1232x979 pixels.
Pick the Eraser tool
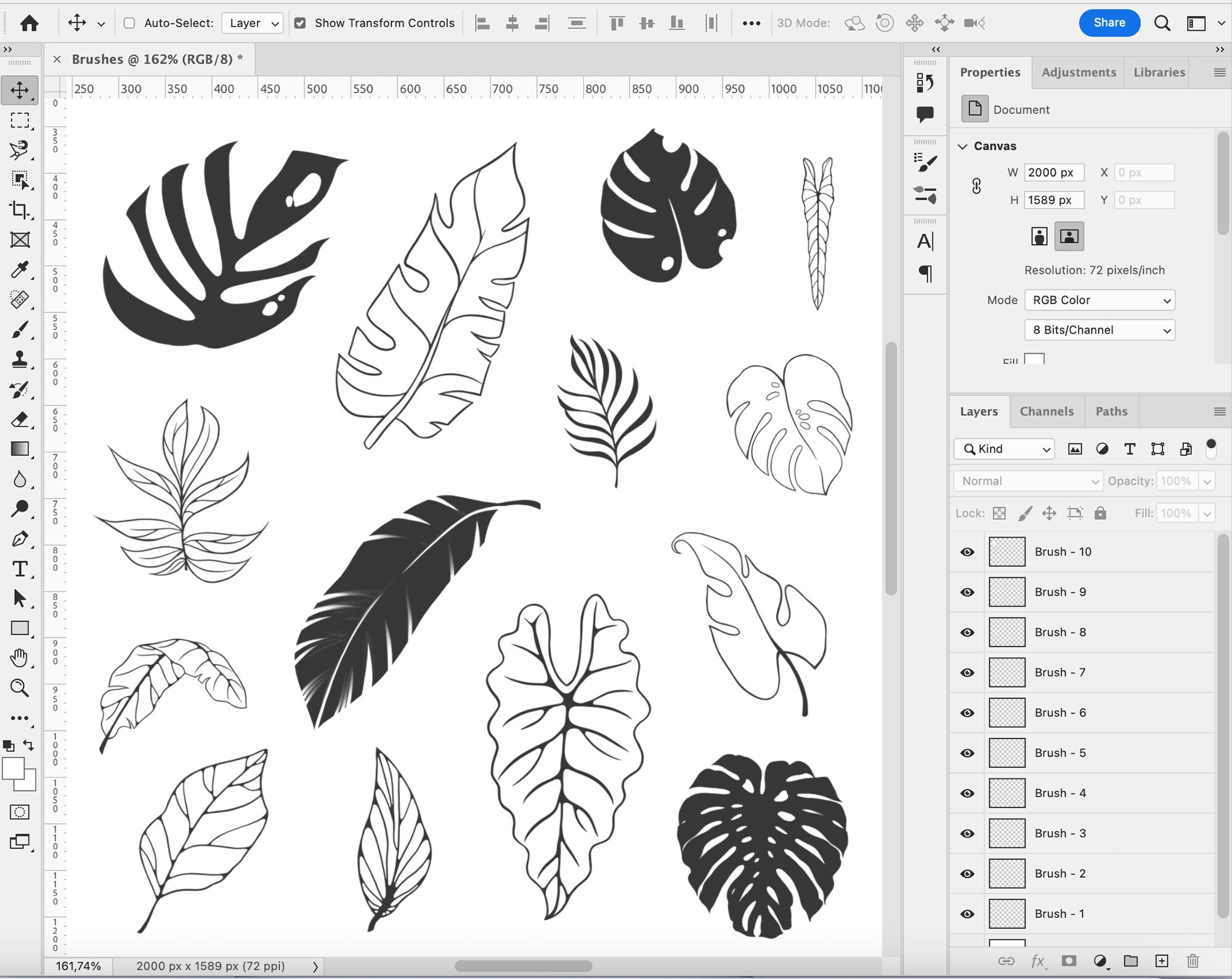tap(20, 420)
